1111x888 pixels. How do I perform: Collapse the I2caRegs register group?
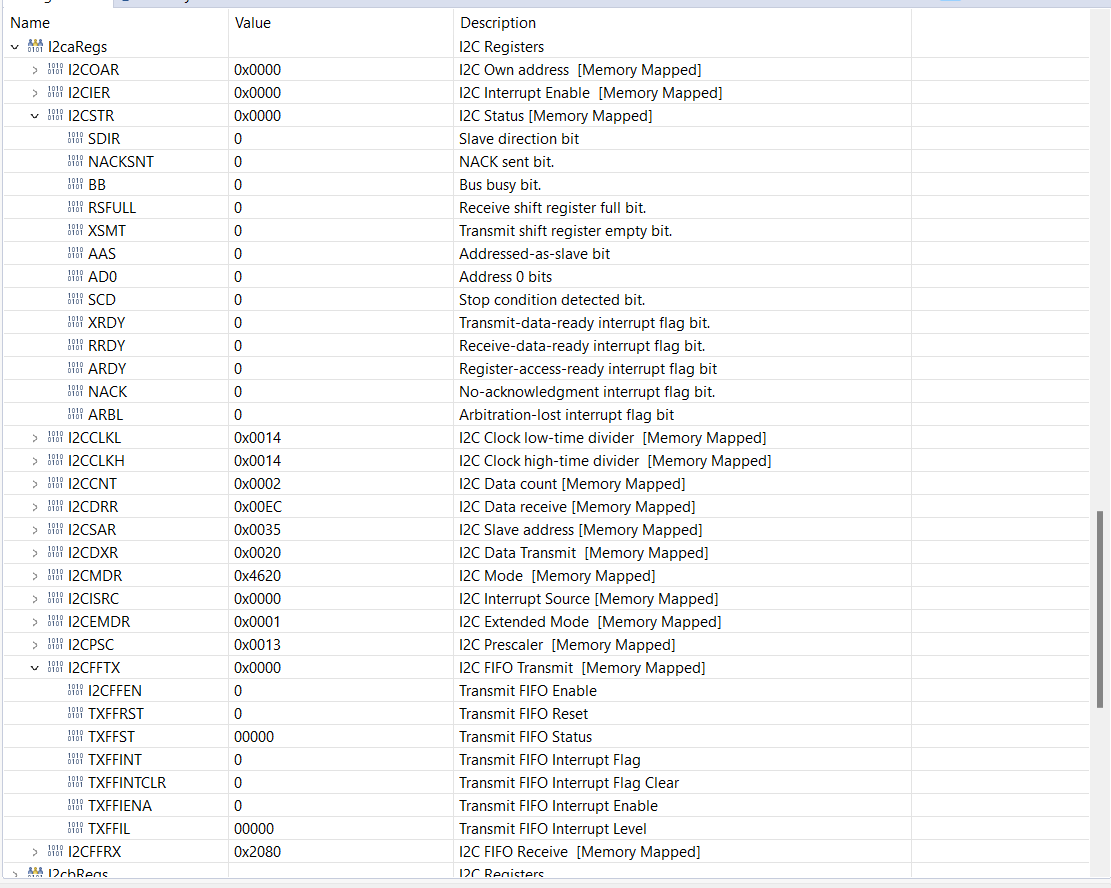pyautogui.click(x=15, y=47)
